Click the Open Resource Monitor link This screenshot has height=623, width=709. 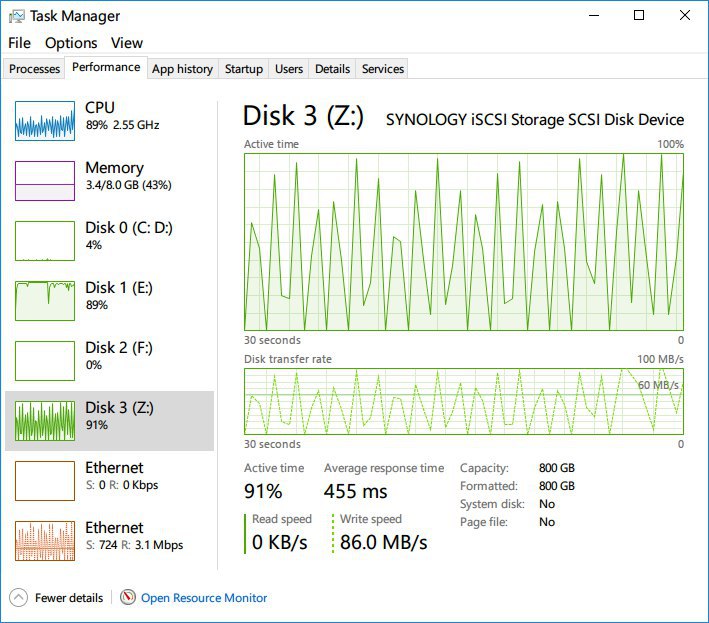(x=204, y=598)
